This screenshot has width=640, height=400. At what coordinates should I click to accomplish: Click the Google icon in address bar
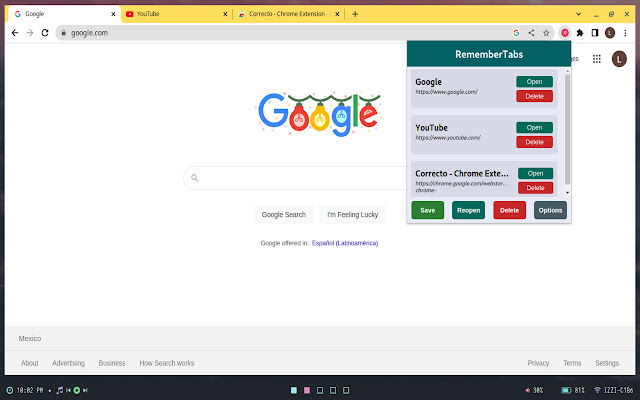(x=516, y=33)
